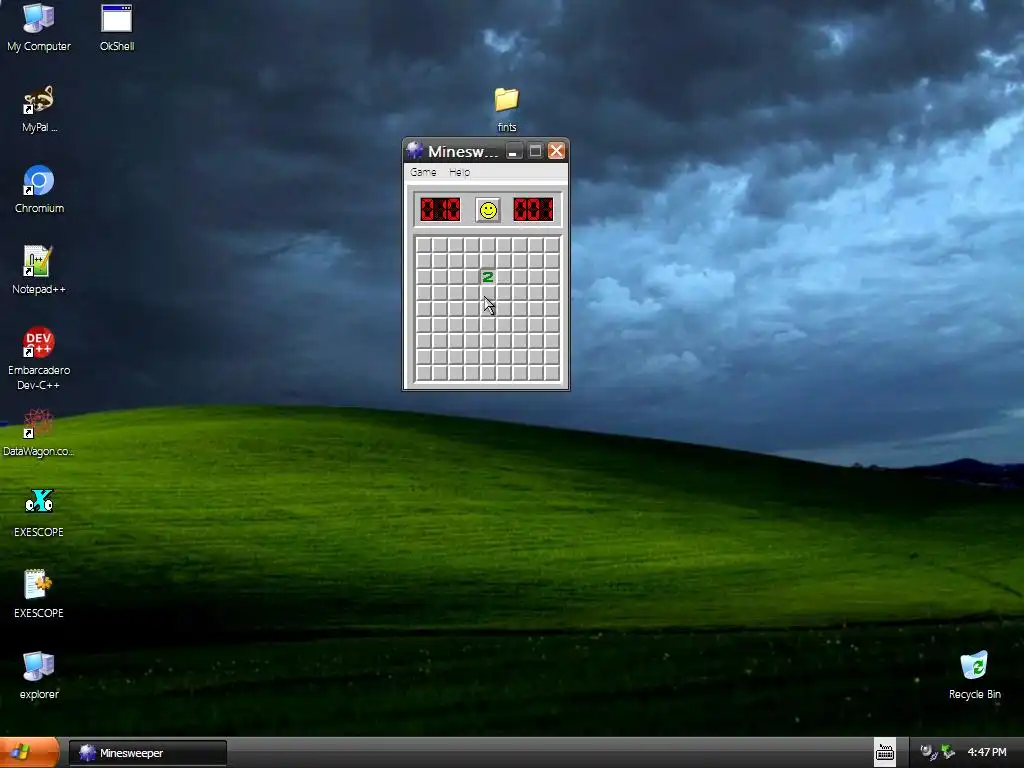Select the Embarcadero Dev-C++ shortcut

39,359
